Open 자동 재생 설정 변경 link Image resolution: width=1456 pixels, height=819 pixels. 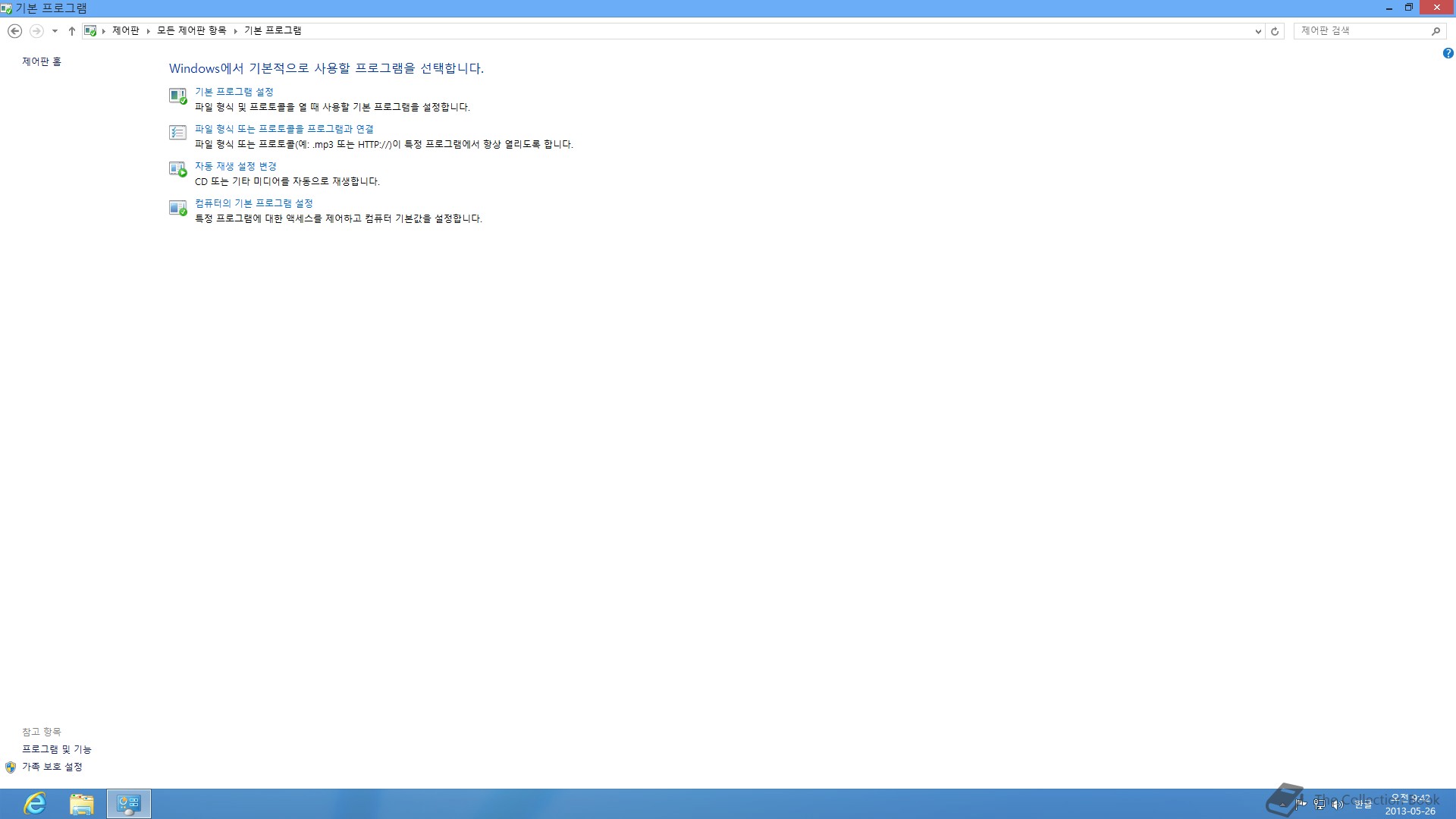point(235,166)
